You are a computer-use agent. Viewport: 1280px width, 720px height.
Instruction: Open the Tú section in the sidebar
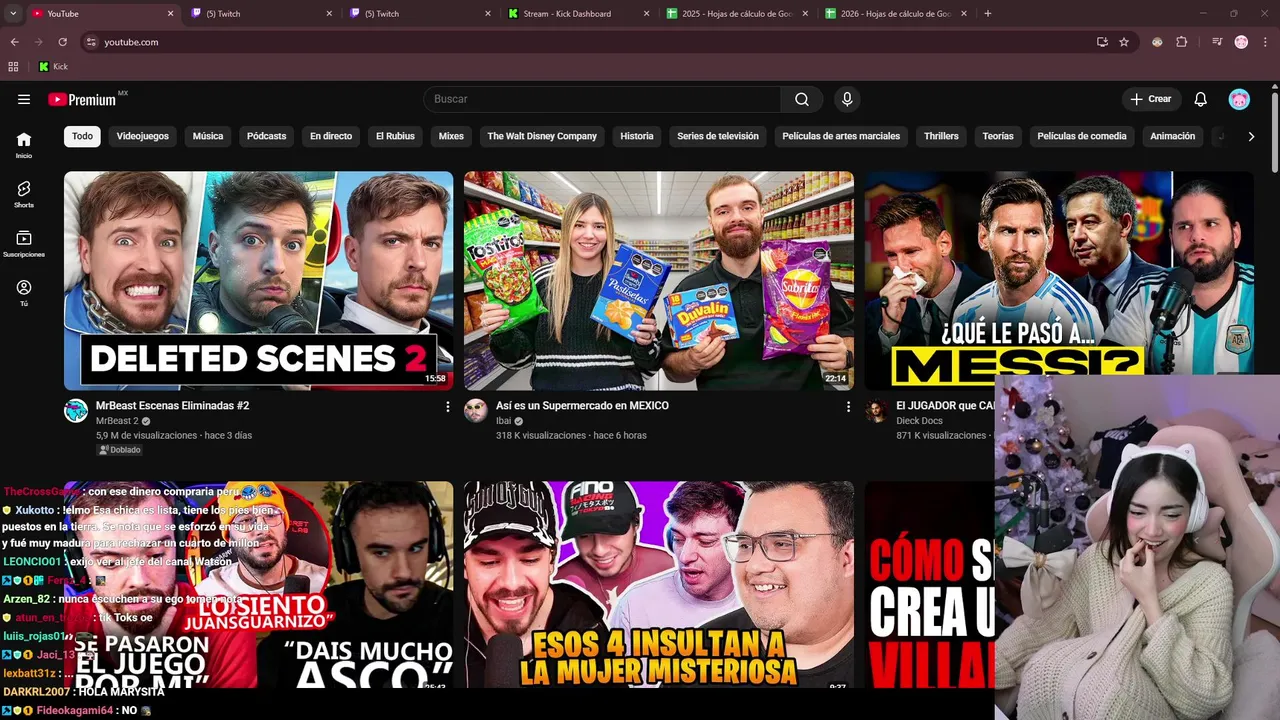click(x=24, y=293)
